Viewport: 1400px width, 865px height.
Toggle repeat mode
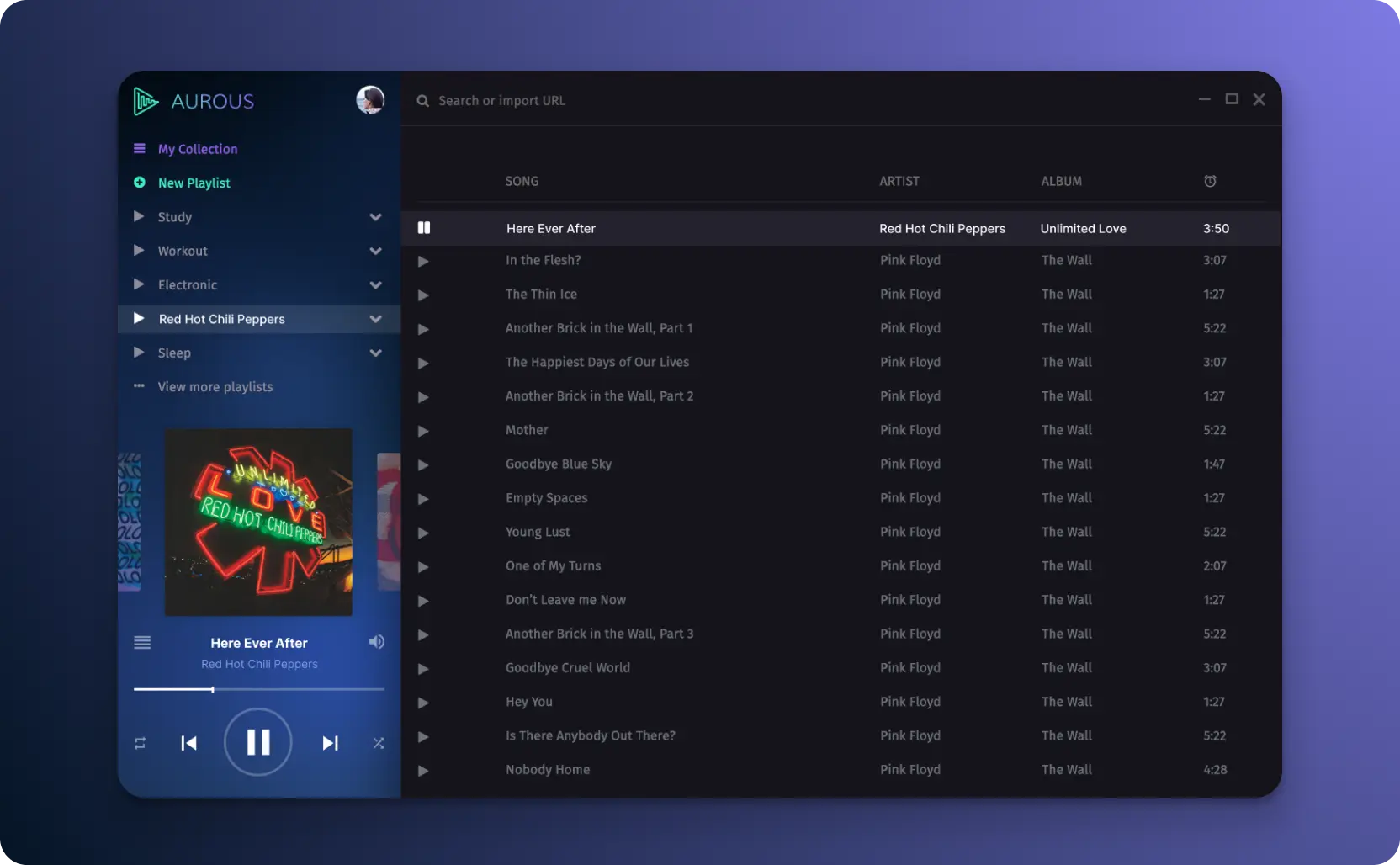[140, 743]
